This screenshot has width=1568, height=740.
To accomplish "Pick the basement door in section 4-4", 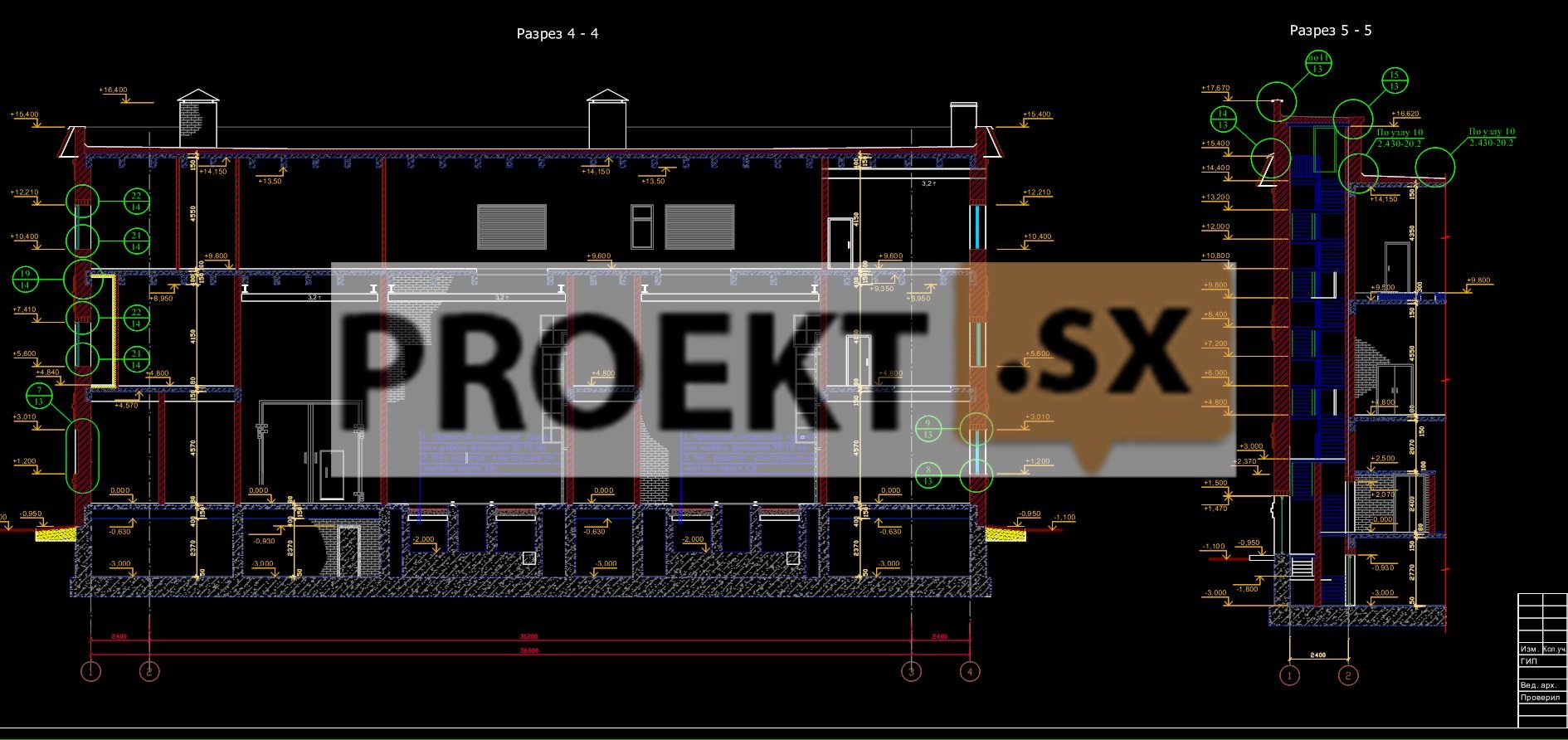I will coord(348,551).
